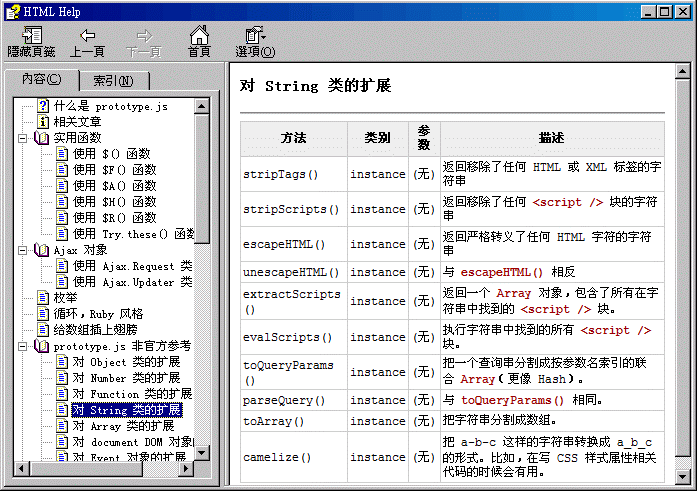Follow the red escapeHTML() link

(501, 272)
